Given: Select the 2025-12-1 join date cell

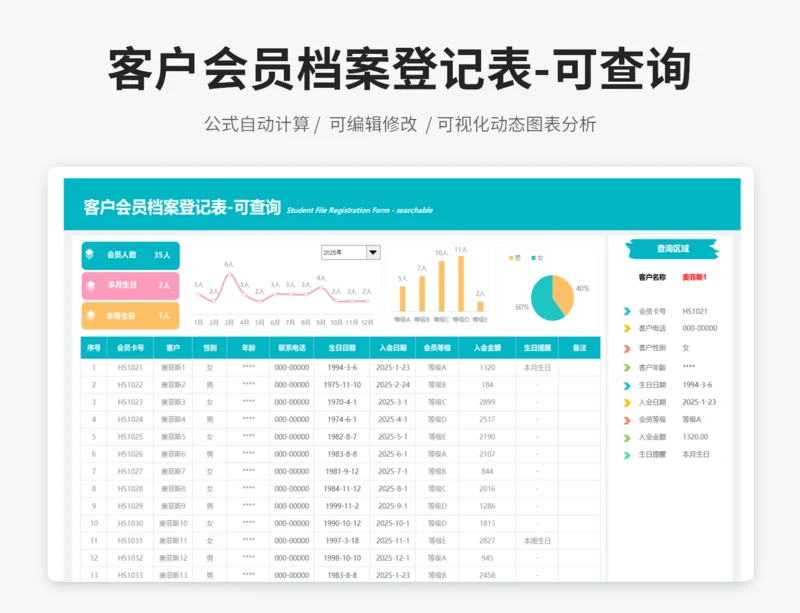Looking at the screenshot, I should tap(393, 558).
